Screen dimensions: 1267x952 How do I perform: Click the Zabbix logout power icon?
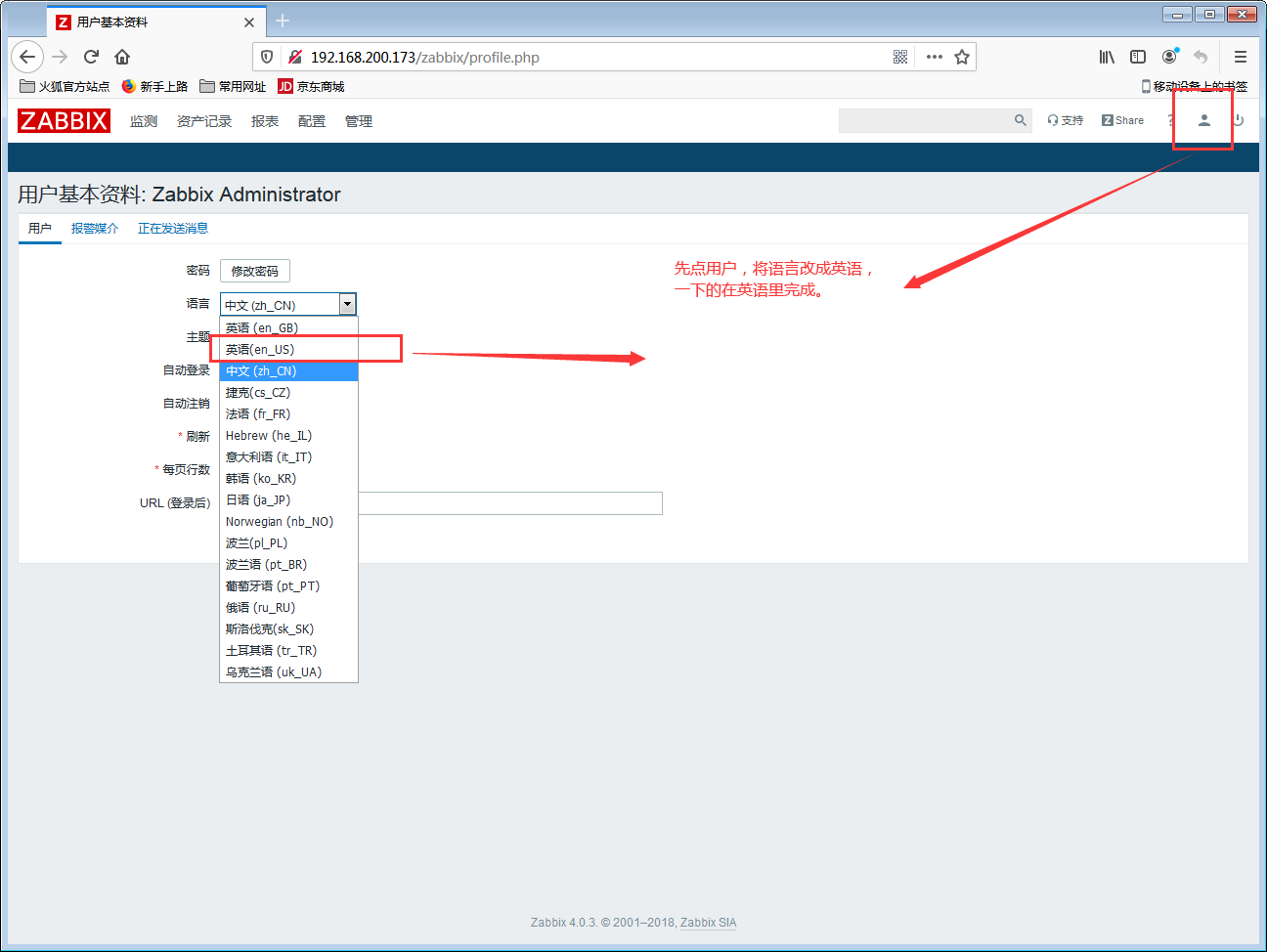(1238, 120)
